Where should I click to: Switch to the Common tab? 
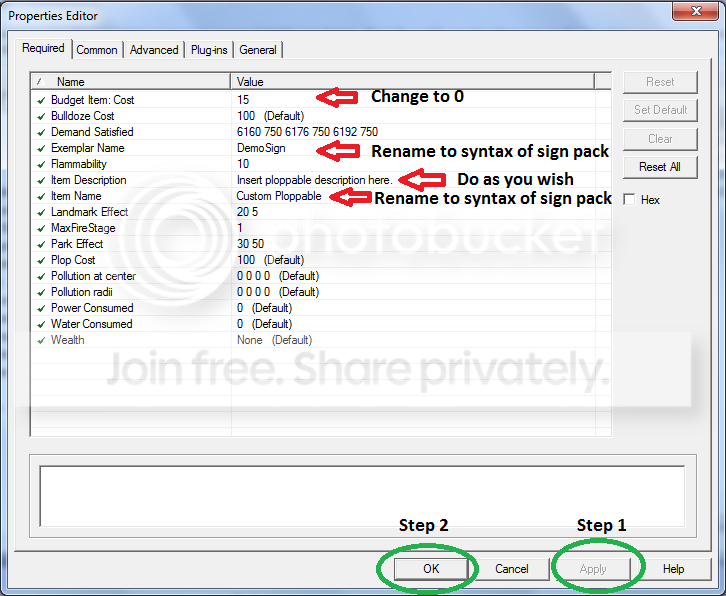97,50
